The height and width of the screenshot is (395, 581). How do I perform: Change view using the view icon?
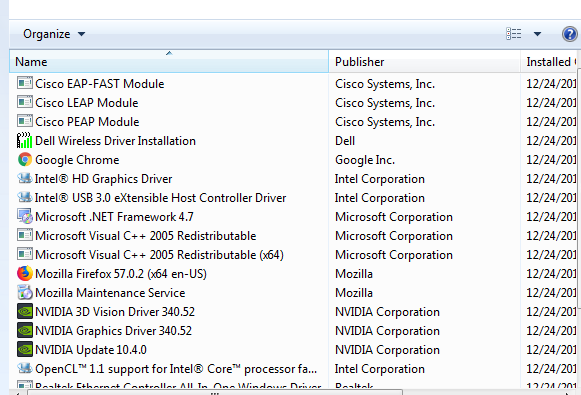pos(514,34)
